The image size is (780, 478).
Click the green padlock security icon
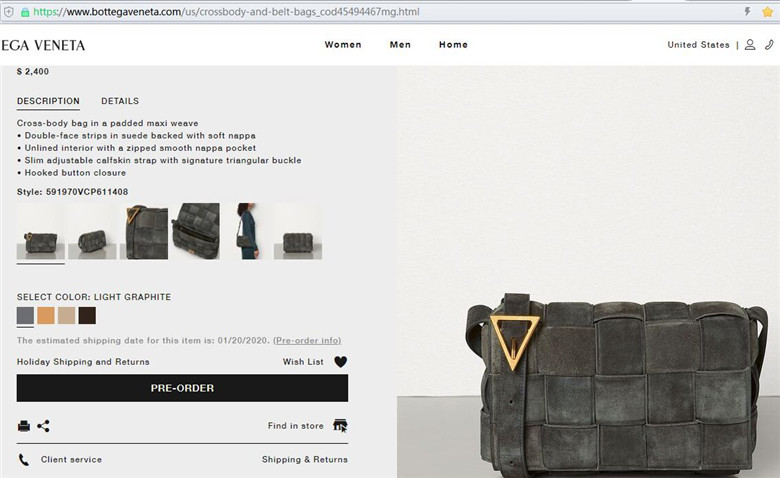pos(25,12)
